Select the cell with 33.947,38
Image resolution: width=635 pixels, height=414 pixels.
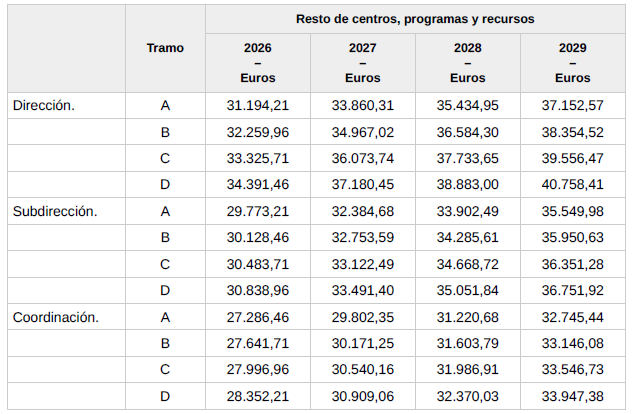click(572, 397)
